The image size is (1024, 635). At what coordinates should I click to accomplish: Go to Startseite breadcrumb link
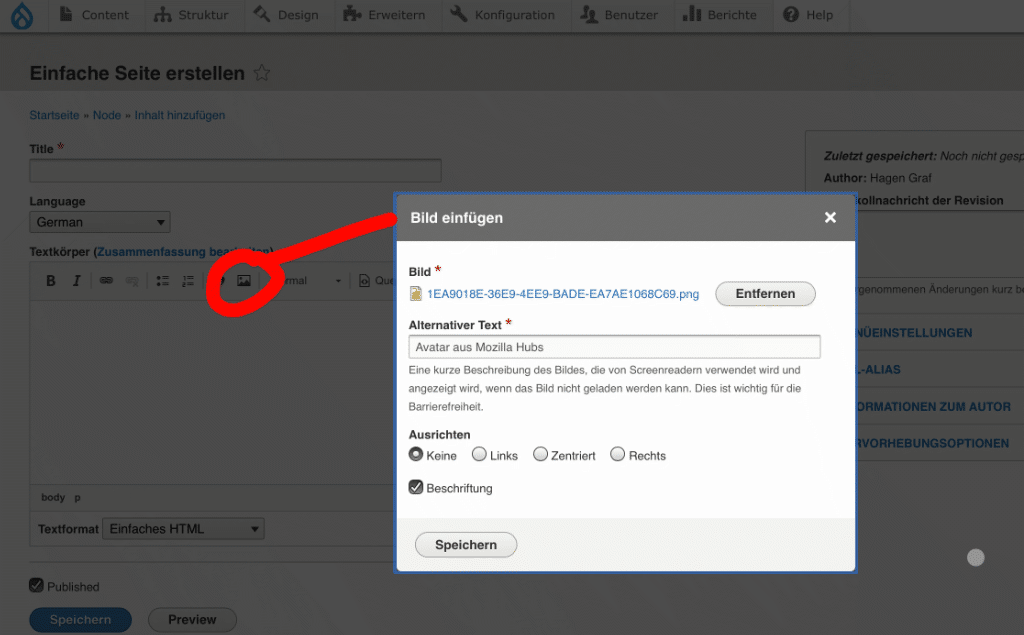[x=54, y=115]
